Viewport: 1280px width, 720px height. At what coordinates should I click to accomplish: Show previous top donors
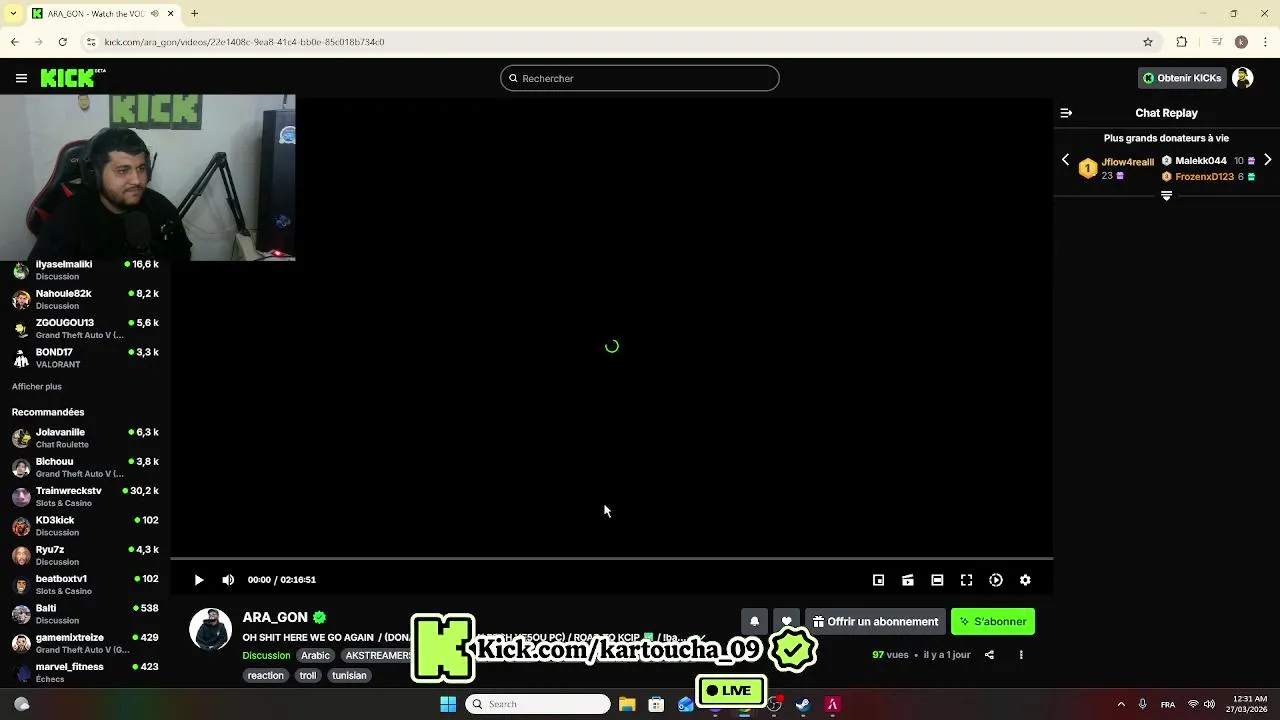click(1065, 160)
